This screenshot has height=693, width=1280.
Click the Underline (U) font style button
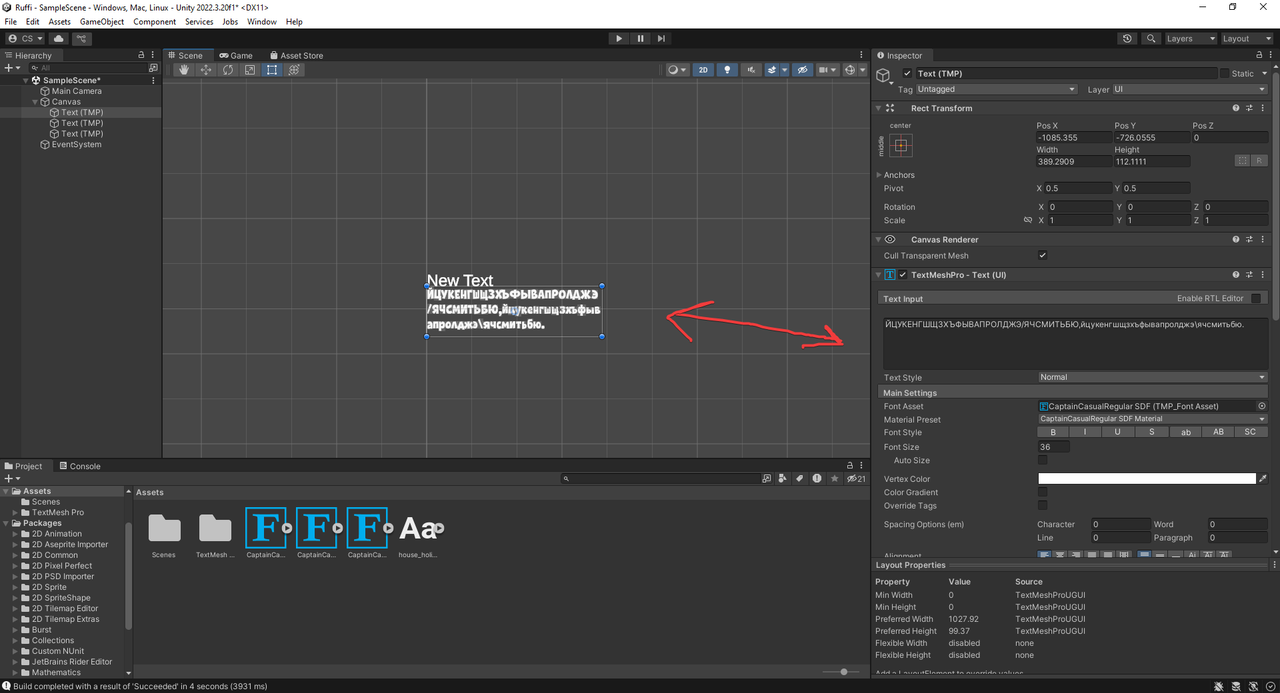pyautogui.click(x=1119, y=433)
